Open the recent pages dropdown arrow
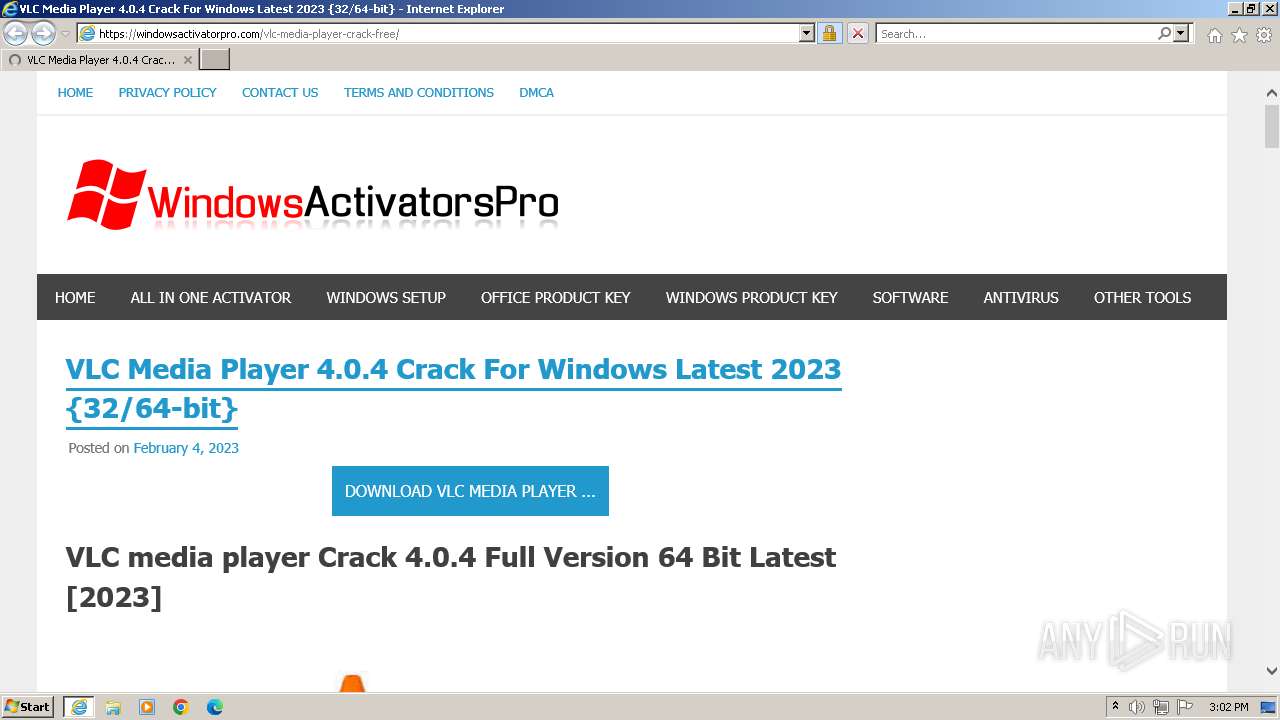This screenshot has height=720, width=1280. click(66, 33)
